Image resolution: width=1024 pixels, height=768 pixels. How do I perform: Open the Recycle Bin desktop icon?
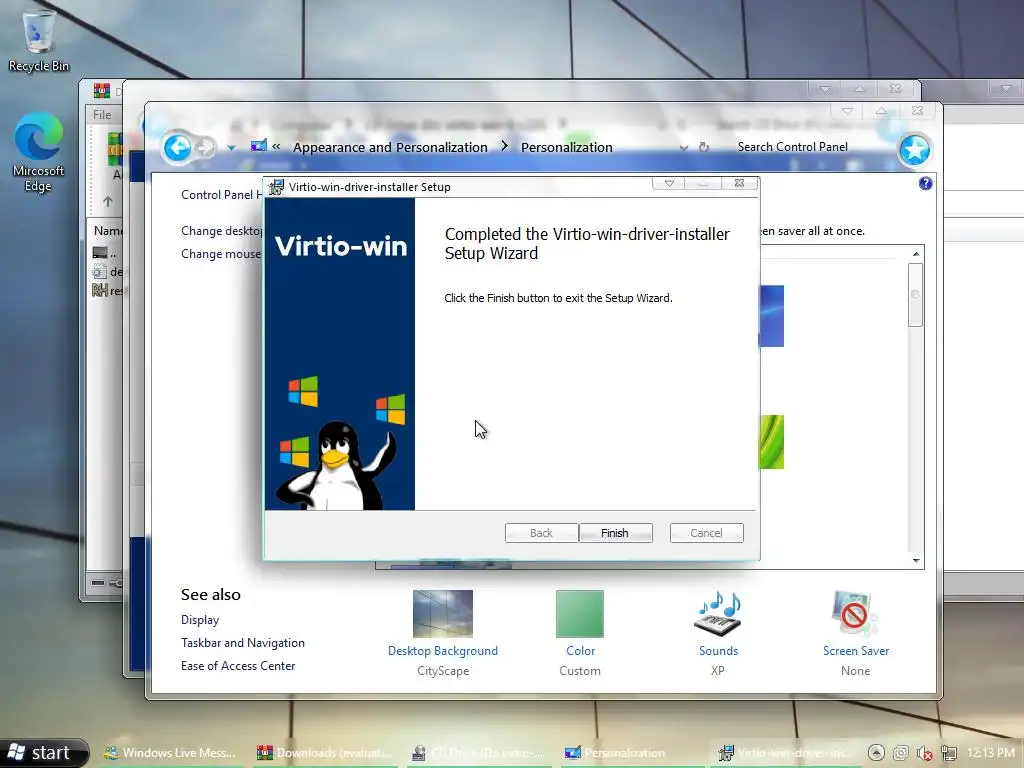coord(39,39)
